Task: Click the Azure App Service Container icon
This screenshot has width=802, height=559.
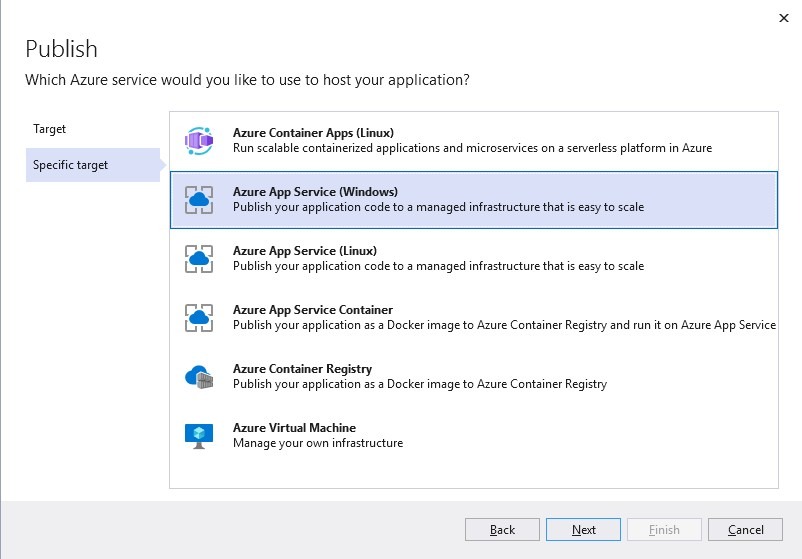Action: [199, 318]
